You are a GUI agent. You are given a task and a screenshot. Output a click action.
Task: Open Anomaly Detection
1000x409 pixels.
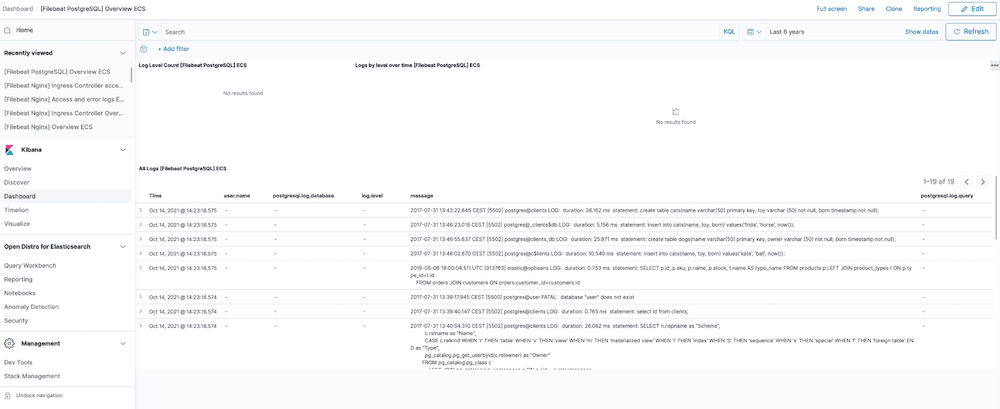pos(31,307)
